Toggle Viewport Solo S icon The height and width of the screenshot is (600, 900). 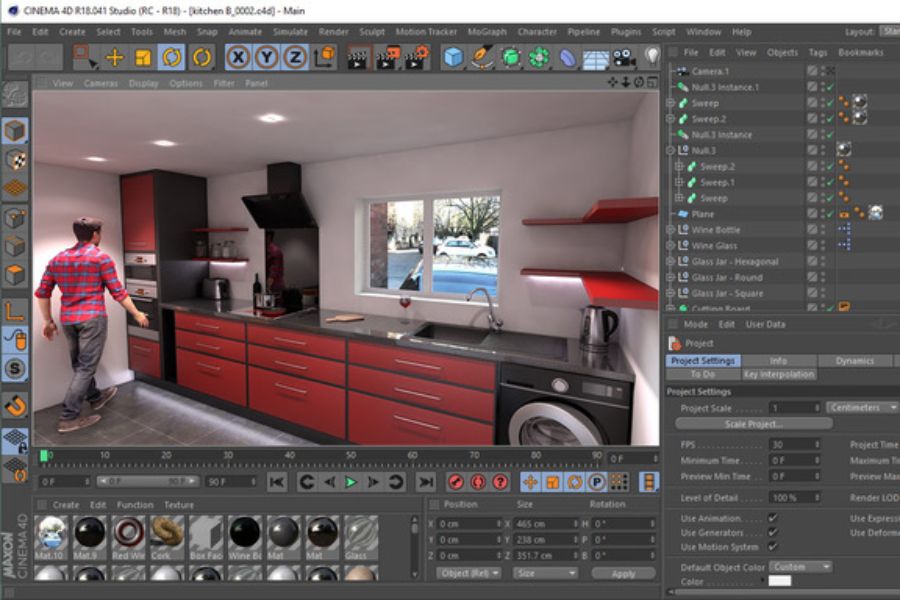coord(15,368)
